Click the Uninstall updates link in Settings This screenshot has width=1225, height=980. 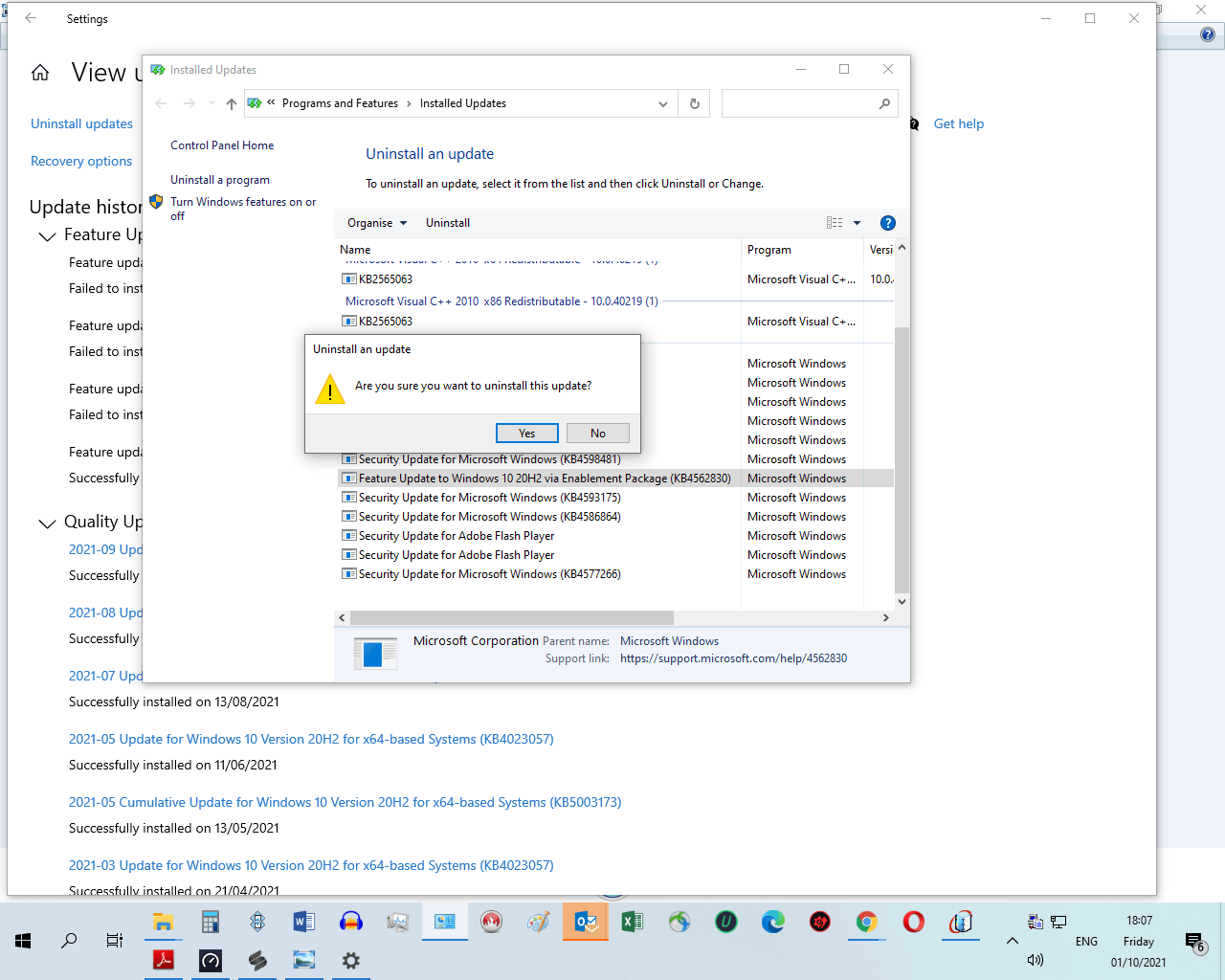pos(81,123)
